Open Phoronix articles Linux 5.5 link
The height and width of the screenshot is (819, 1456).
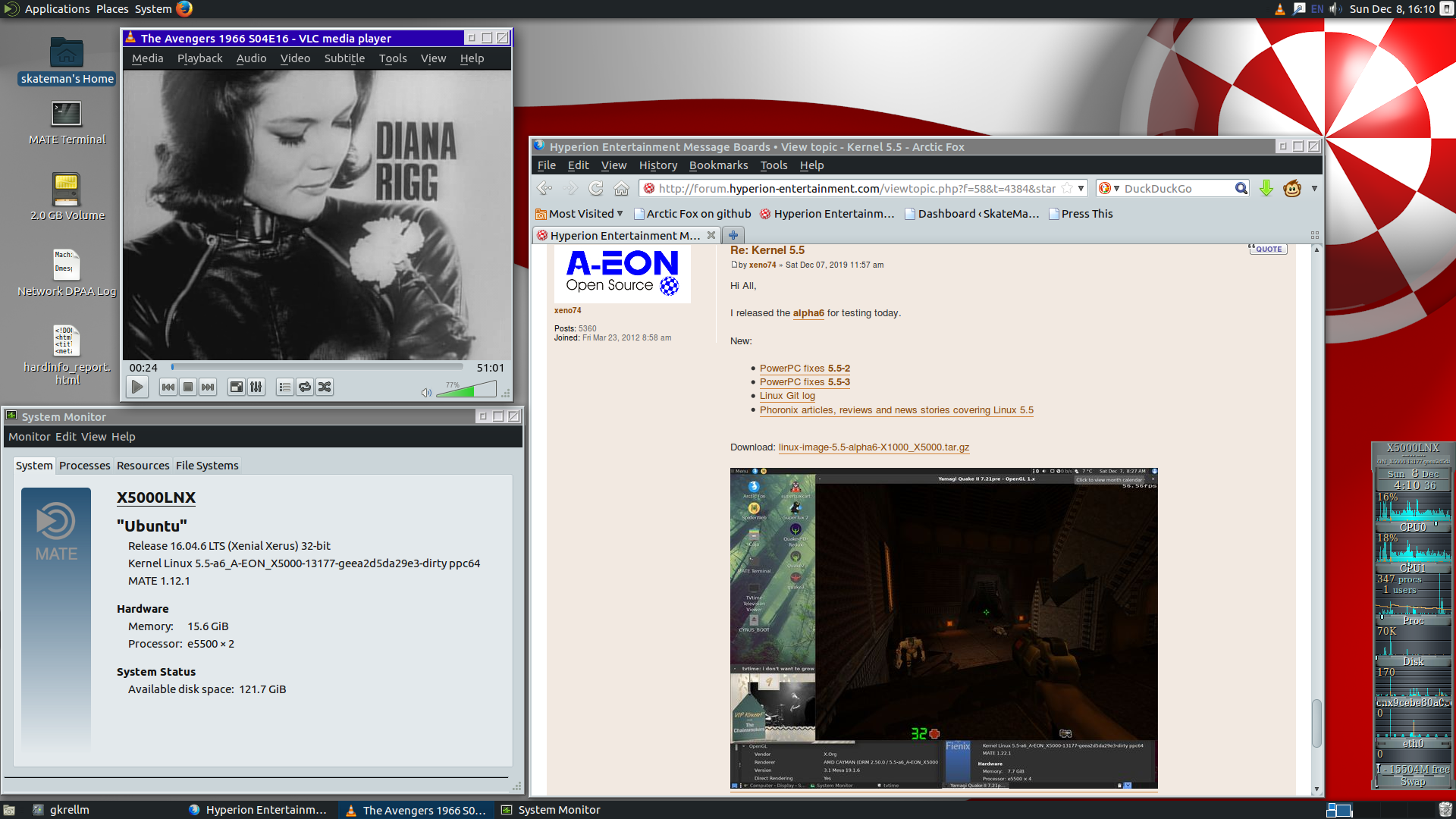coord(896,410)
